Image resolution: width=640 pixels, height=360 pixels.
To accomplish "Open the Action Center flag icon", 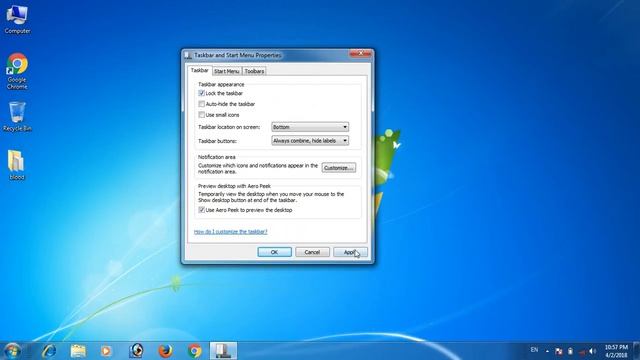I will pyautogui.click(x=559, y=351).
